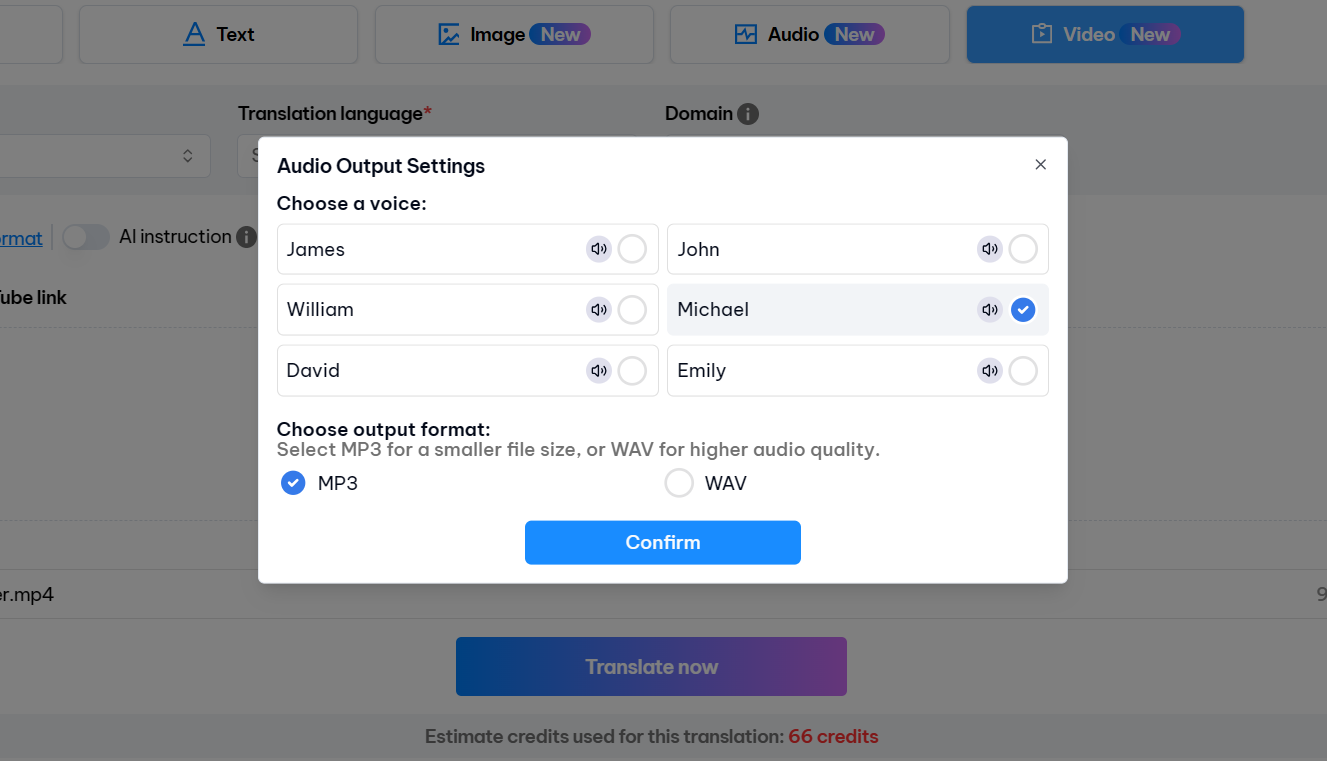Image resolution: width=1327 pixels, height=761 pixels.
Task: Close the Audio Output Settings dialog
Action: click(1040, 165)
